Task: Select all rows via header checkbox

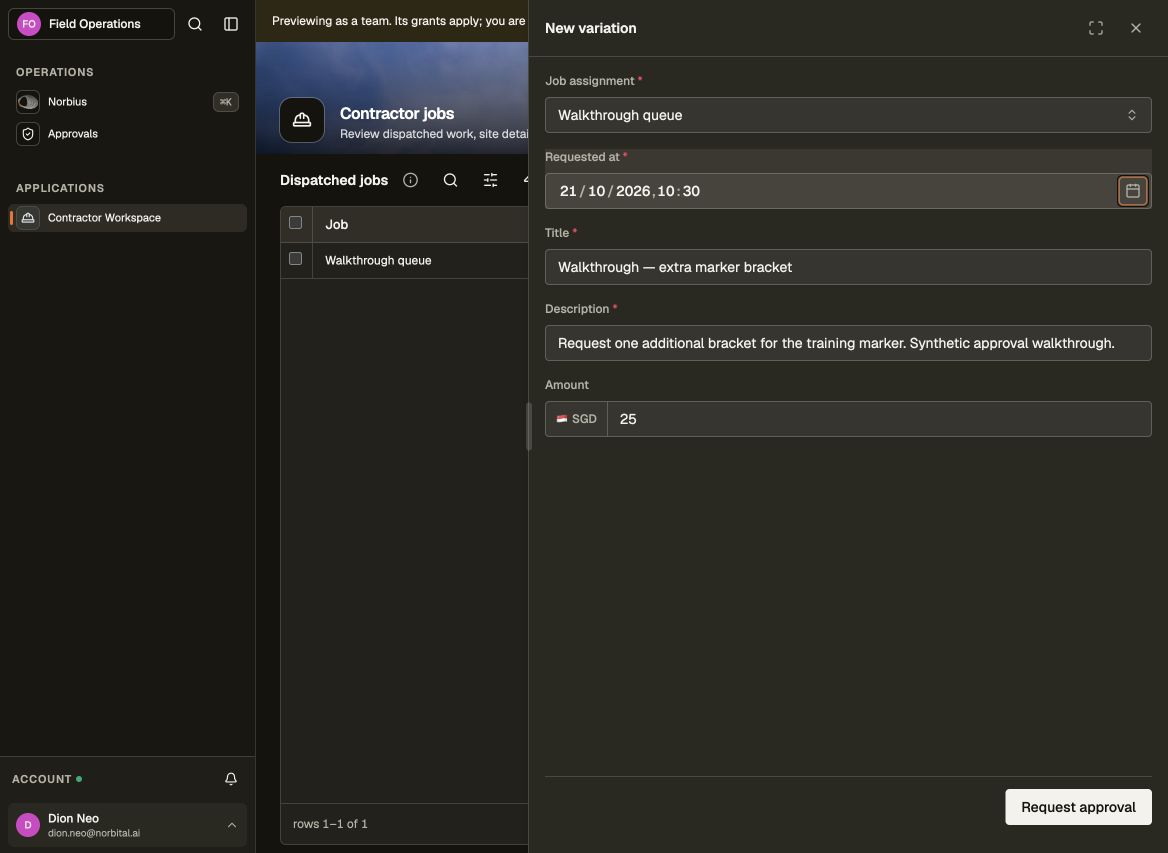Action: pyautogui.click(x=296, y=223)
